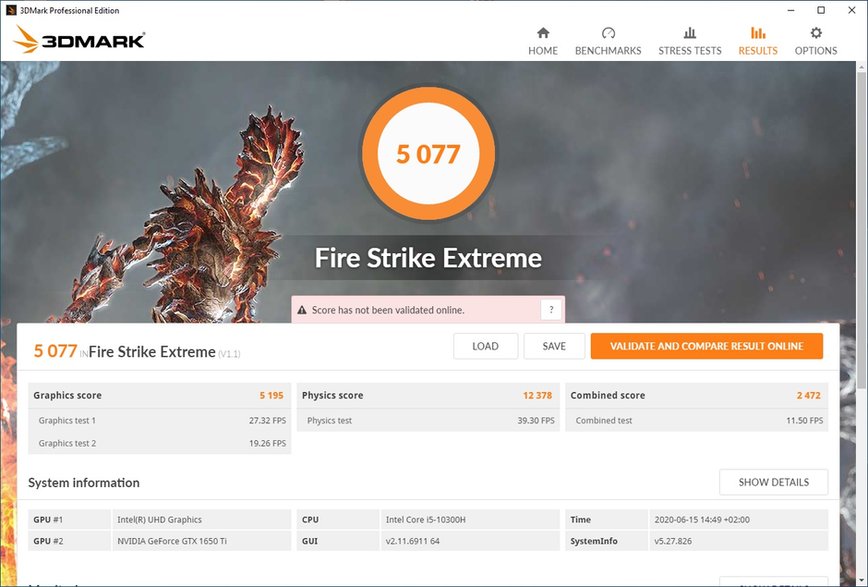Expand system information with SHOW DETAILS
Image resolution: width=868 pixels, height=587 pixels.
click(x=773, y=482)
